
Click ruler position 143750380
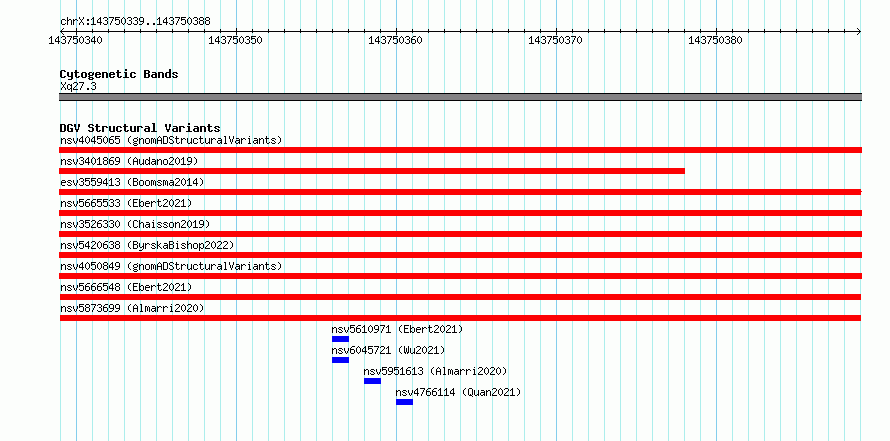point(716,40)
